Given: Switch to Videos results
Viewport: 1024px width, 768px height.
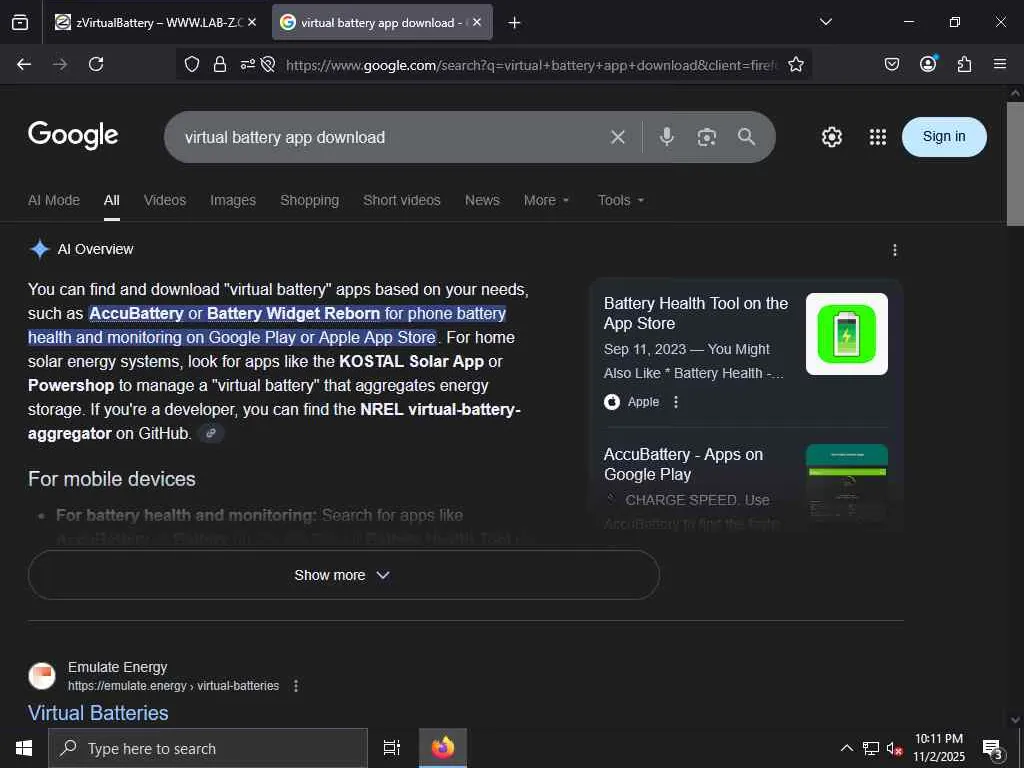Looking at the screenshot, I should point(165,200).
